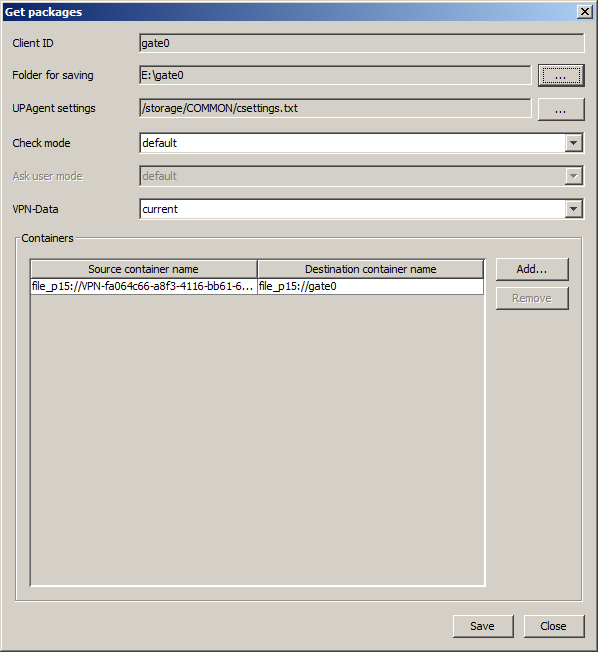Click the UPAgent settings path field
The width and height of the screenshot is (598, 652).
[335, 109]
